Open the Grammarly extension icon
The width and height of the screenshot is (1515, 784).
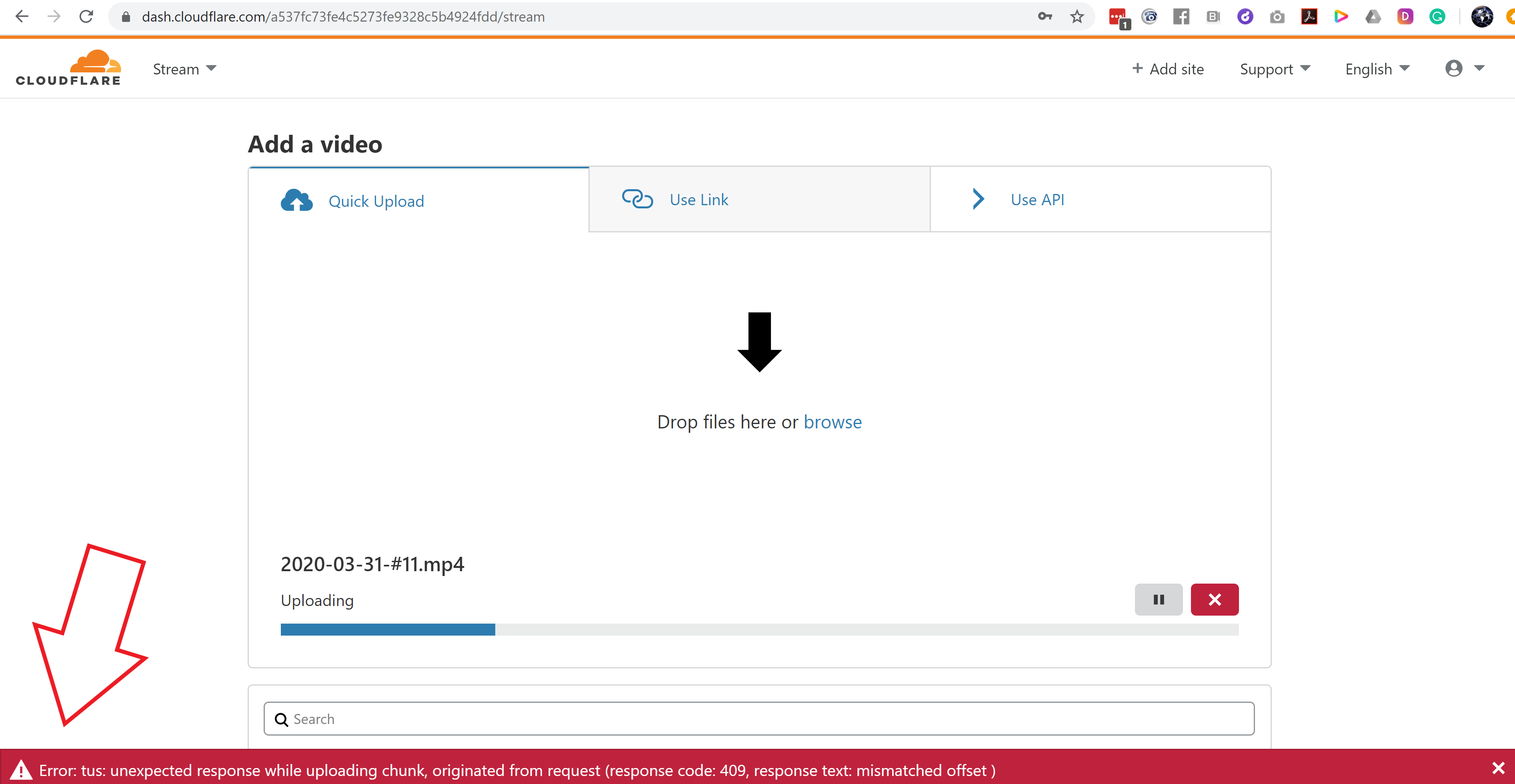pos(1437,16)
